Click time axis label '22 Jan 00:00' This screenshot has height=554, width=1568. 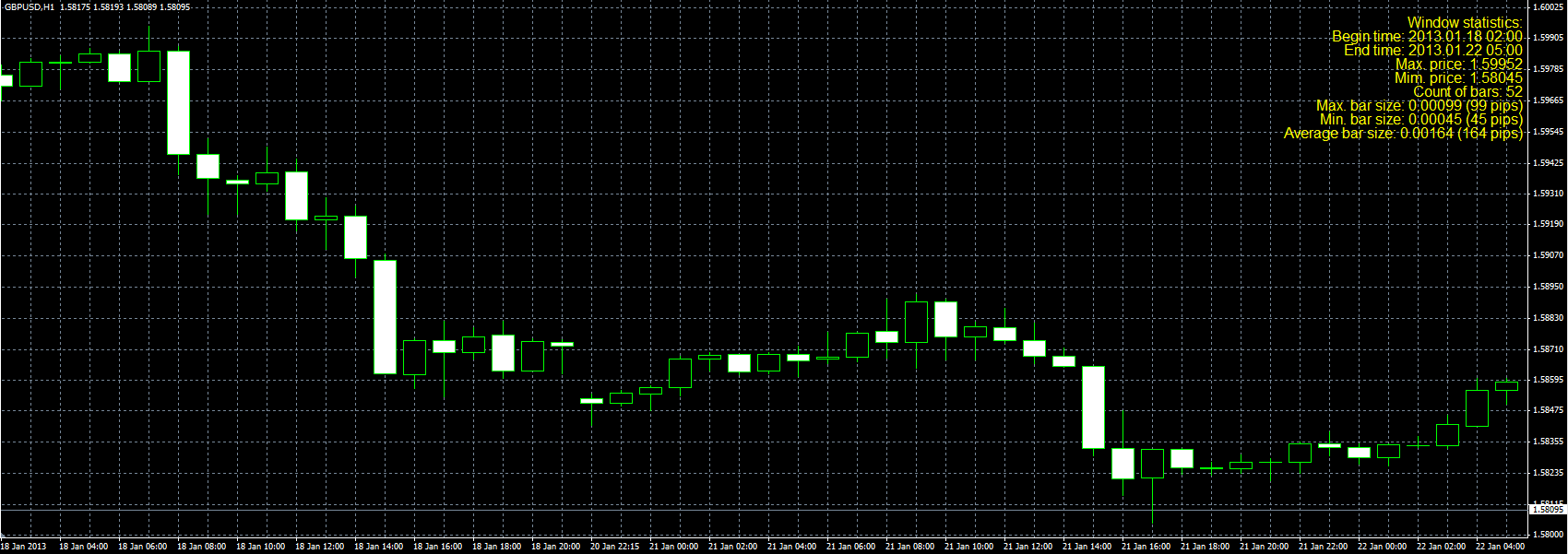pos(1382,547)
